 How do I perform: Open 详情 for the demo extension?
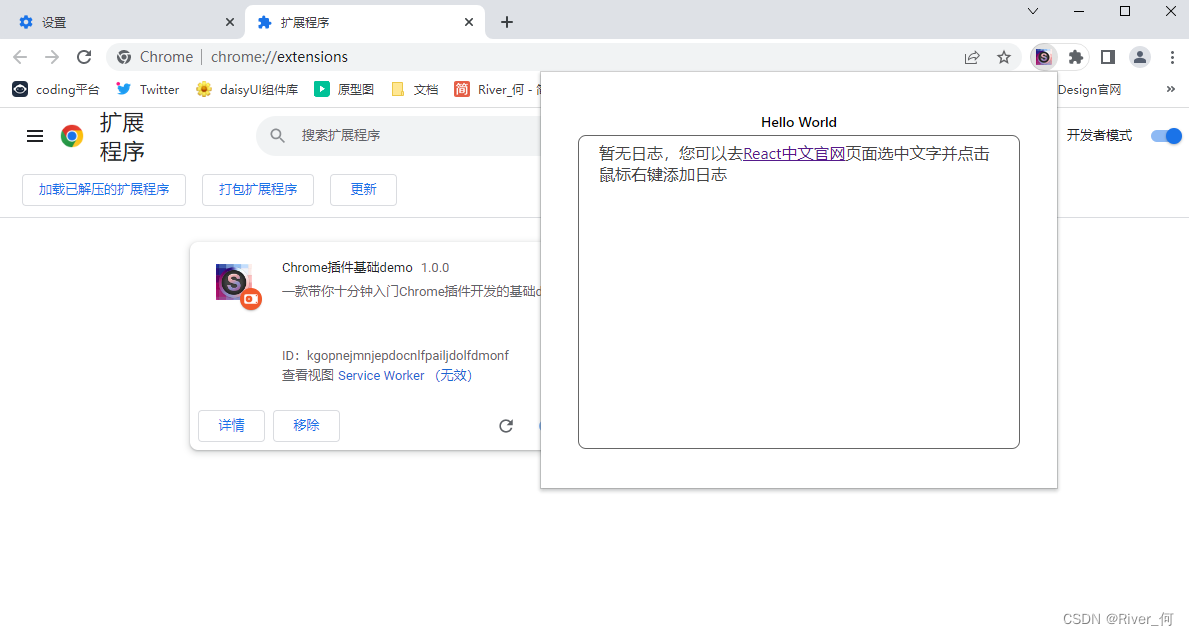(231, 426)
